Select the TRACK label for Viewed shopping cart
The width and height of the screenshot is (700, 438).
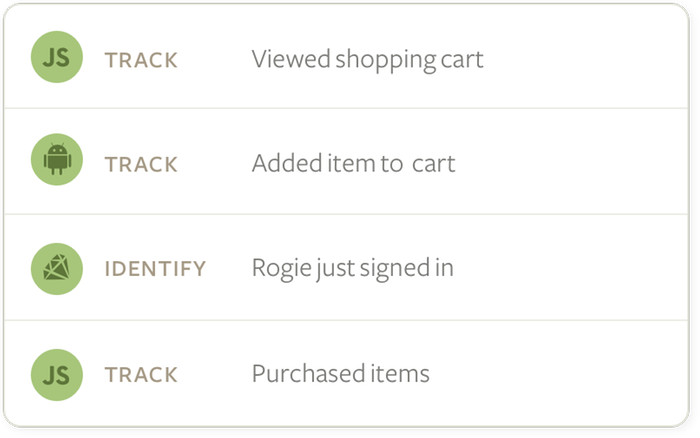coord(141,60)
